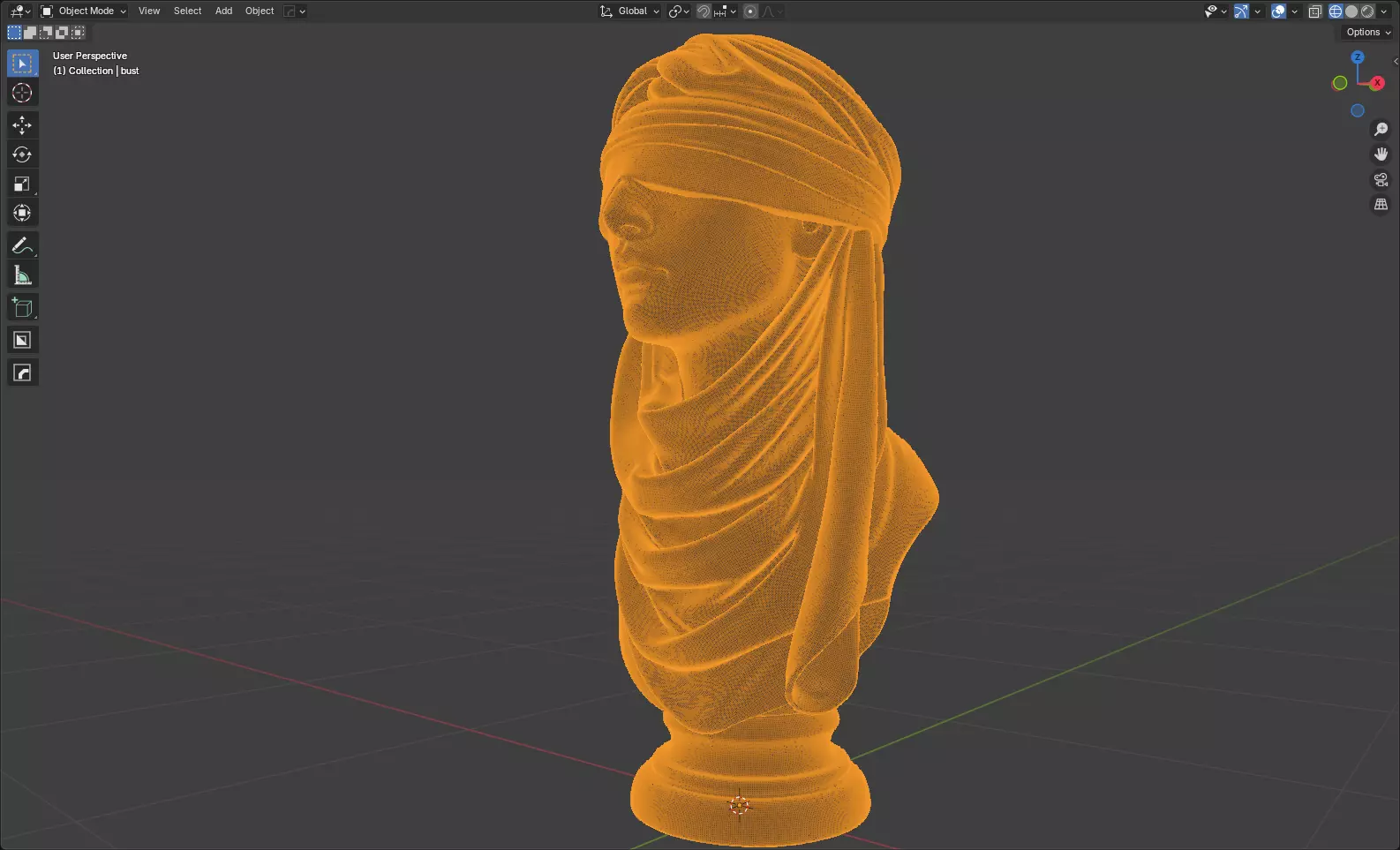The height and width of the screenshot is (850, 1400).
Task: Click the pan view hand button
Action: pyautogui.click(x=1381, y=154)
